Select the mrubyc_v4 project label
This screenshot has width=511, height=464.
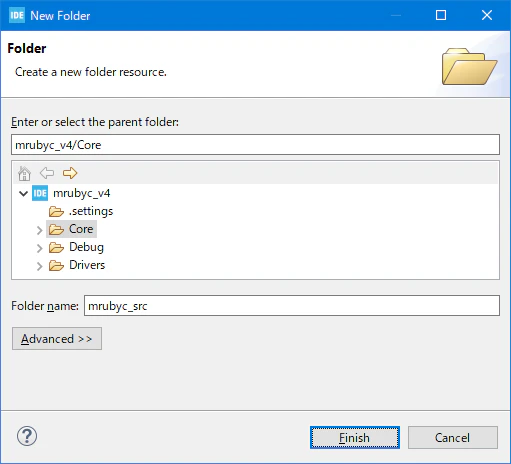[82, 193]
